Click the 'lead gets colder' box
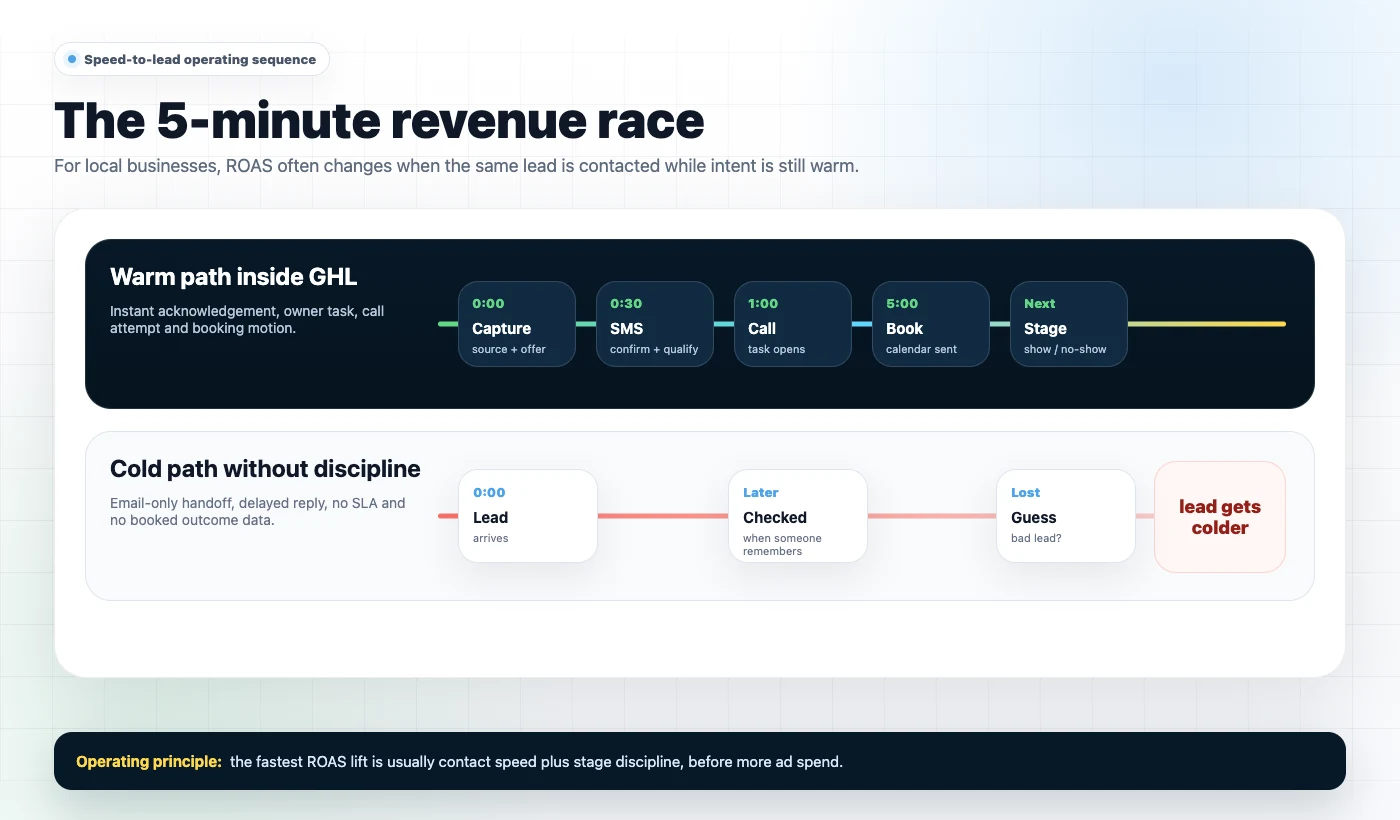 (x=1220, y=517)
